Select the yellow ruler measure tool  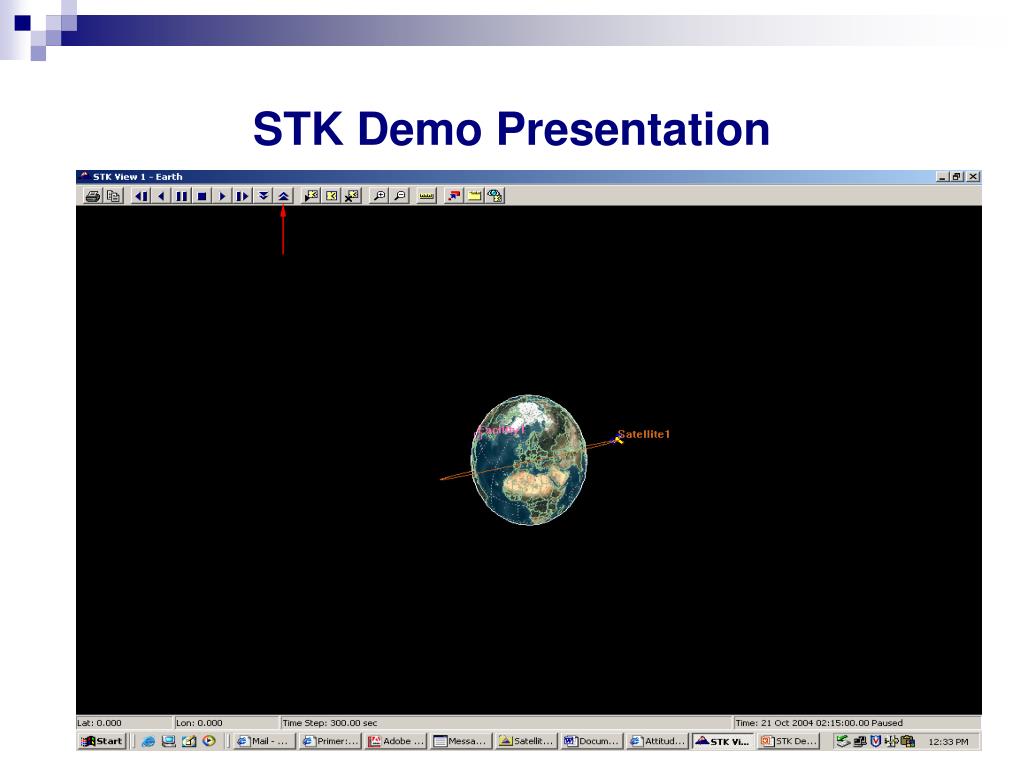tap(426, 196)
